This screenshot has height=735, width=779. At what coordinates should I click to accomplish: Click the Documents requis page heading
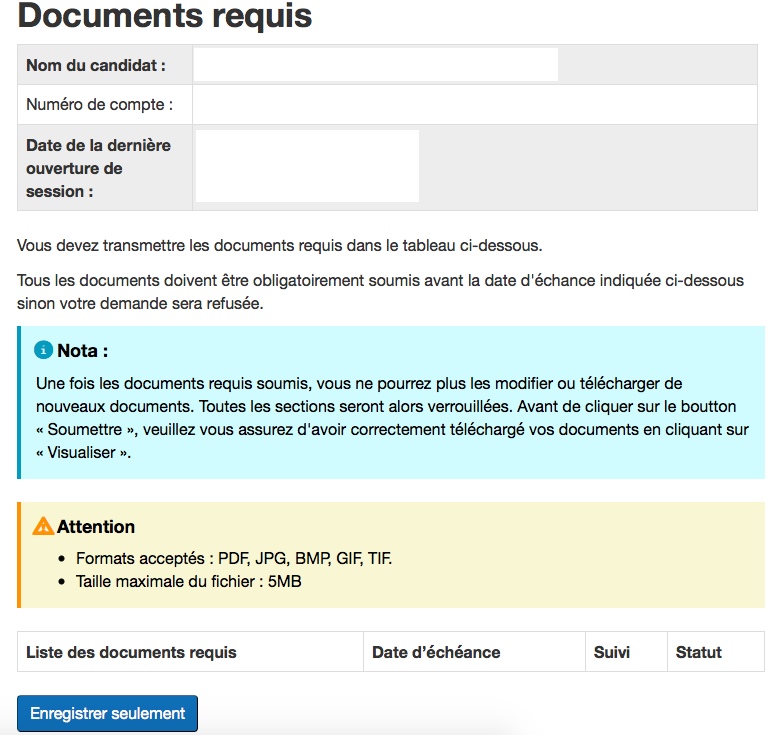(x=165, y=17)
